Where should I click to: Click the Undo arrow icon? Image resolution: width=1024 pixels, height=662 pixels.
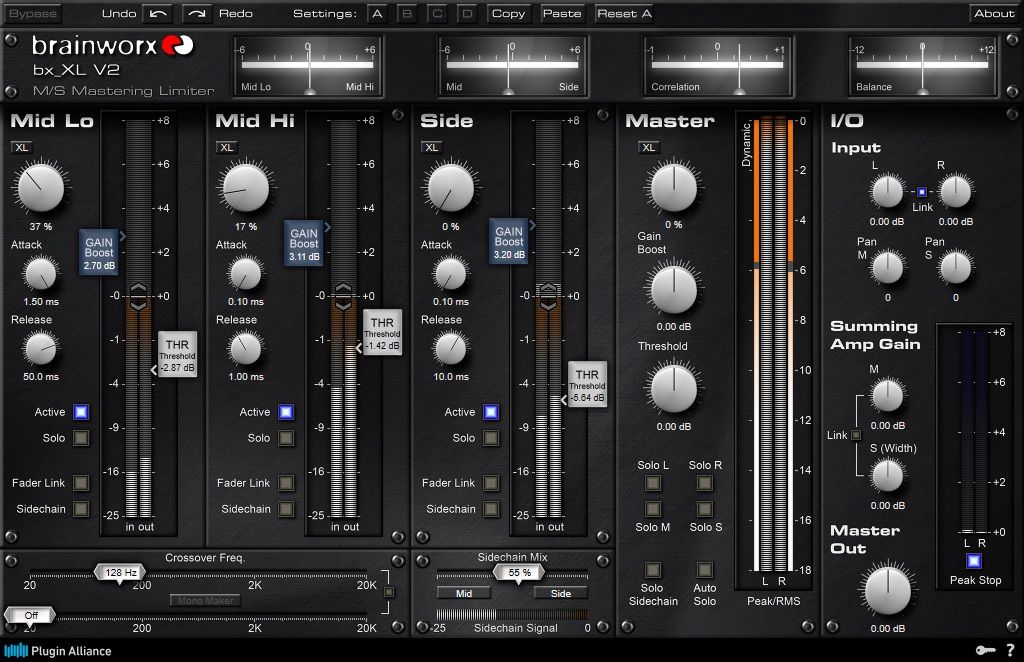[x=157, y=14]
